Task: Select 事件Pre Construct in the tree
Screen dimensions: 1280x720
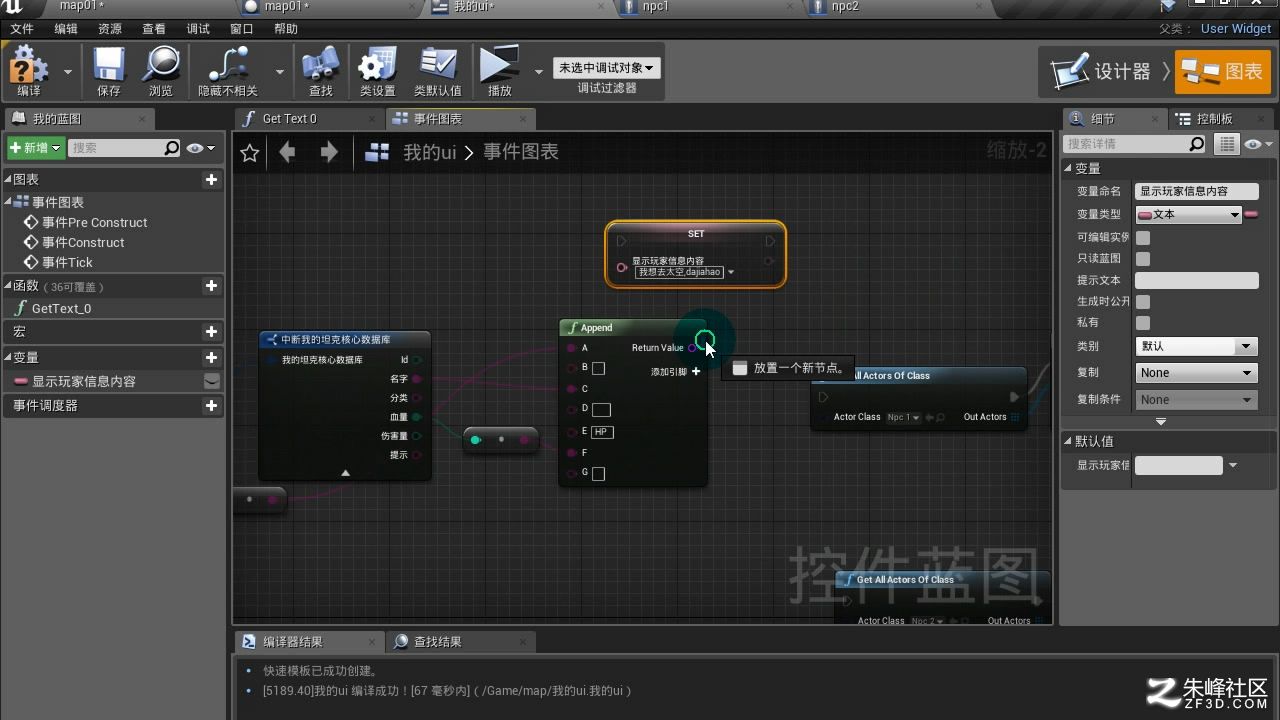Action: [x=94, y=223]
